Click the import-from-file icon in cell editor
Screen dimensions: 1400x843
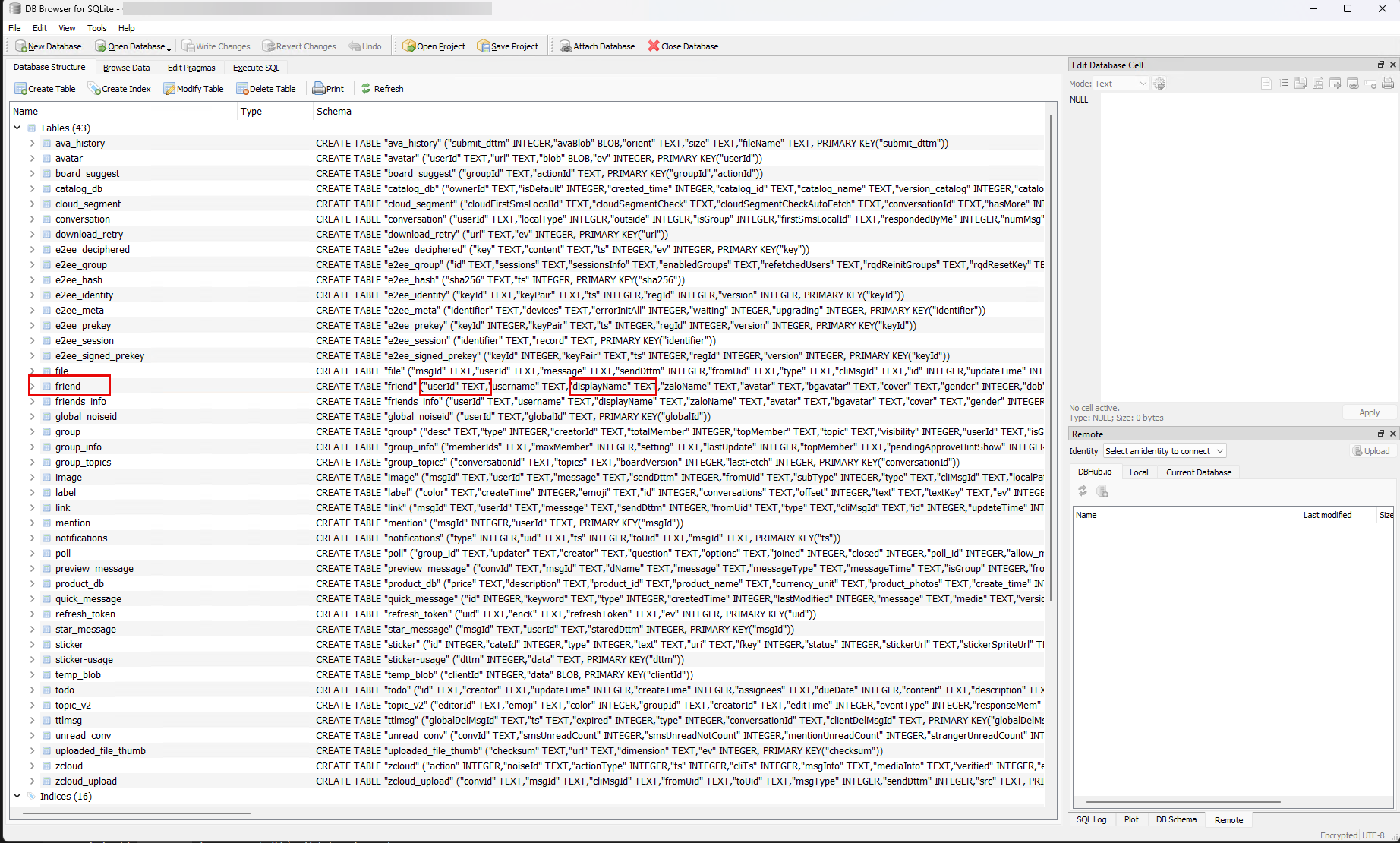click(1301, 84)
